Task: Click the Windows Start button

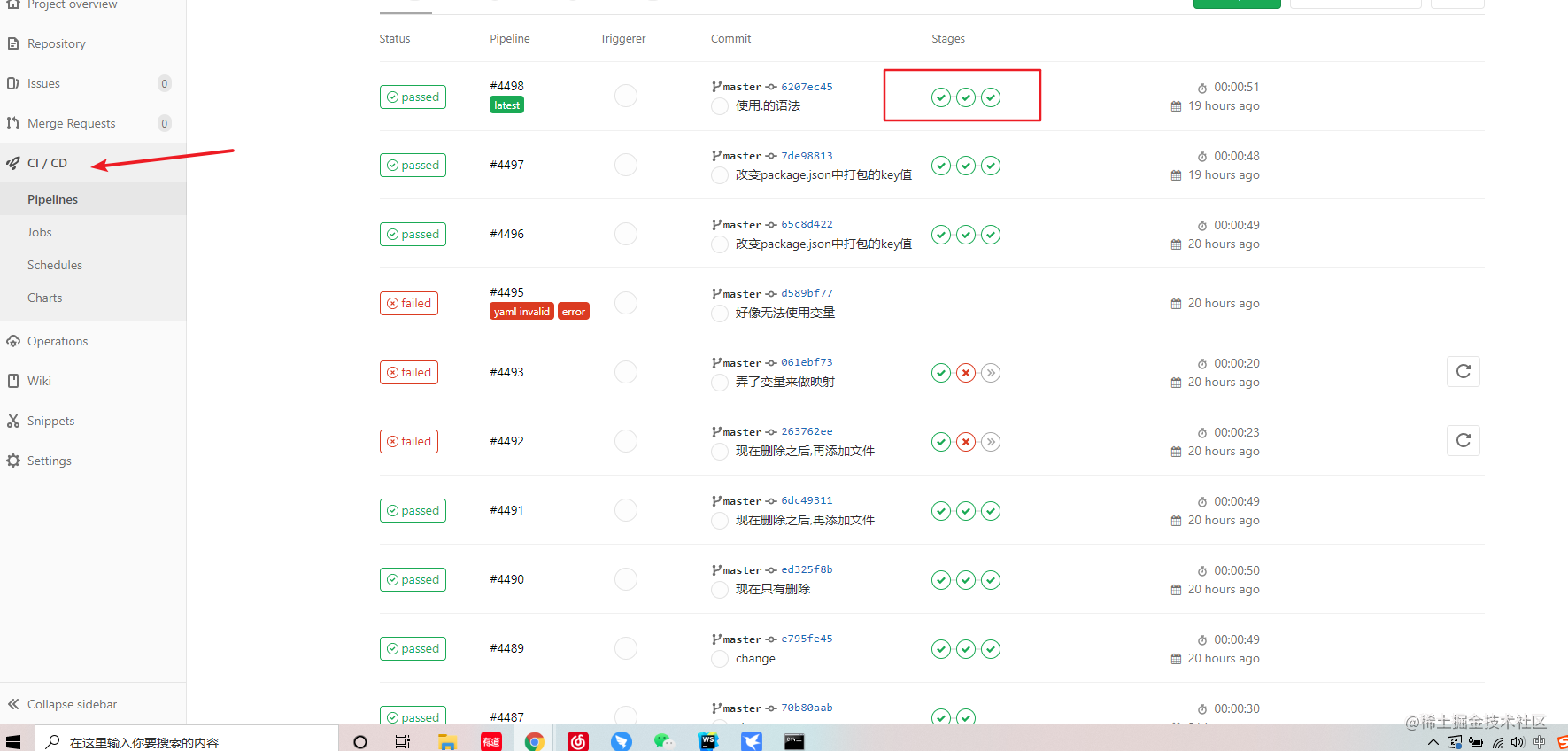Action: click(x=13, y=741)
